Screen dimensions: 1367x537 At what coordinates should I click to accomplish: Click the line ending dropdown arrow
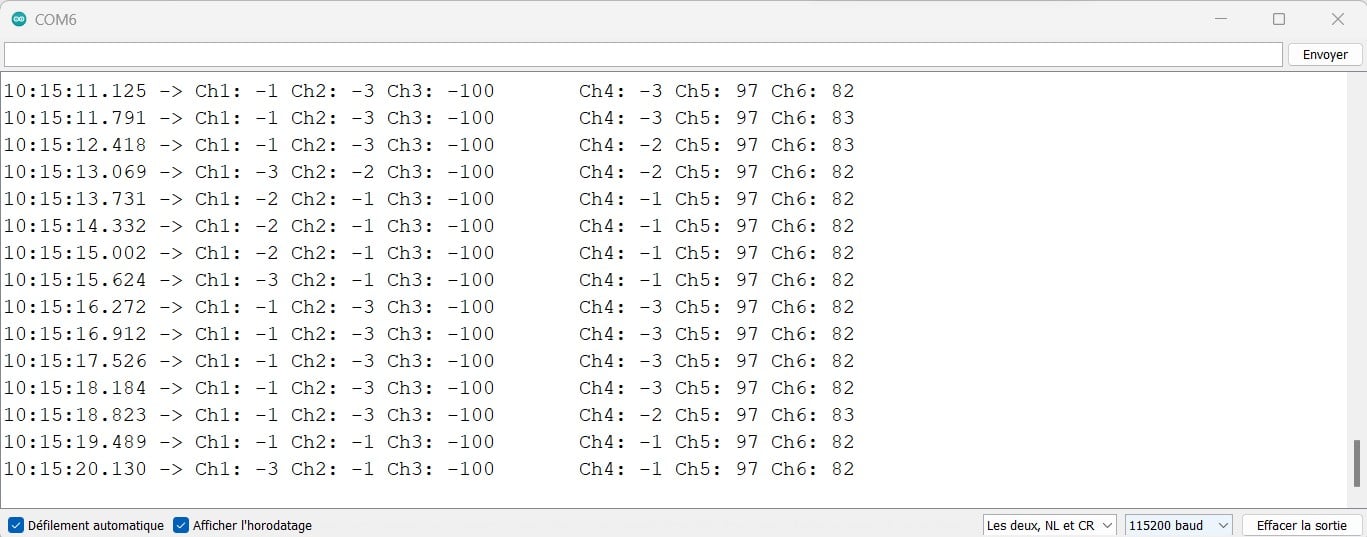[x=1107, y=525]
